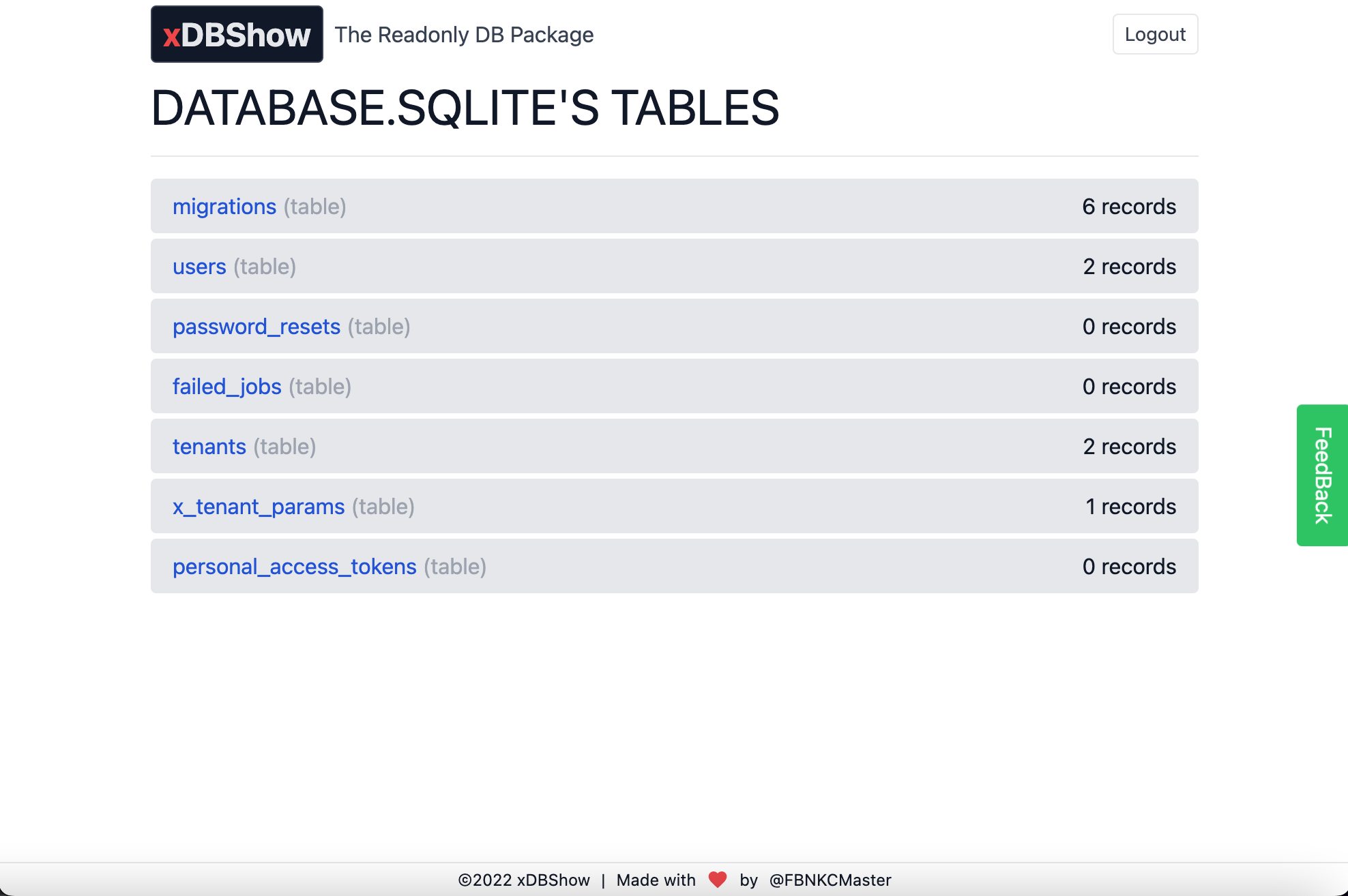Viewport: 1348px width, 896px height.
Task: Click the Logout button
Action: [x=1154, y=34]
